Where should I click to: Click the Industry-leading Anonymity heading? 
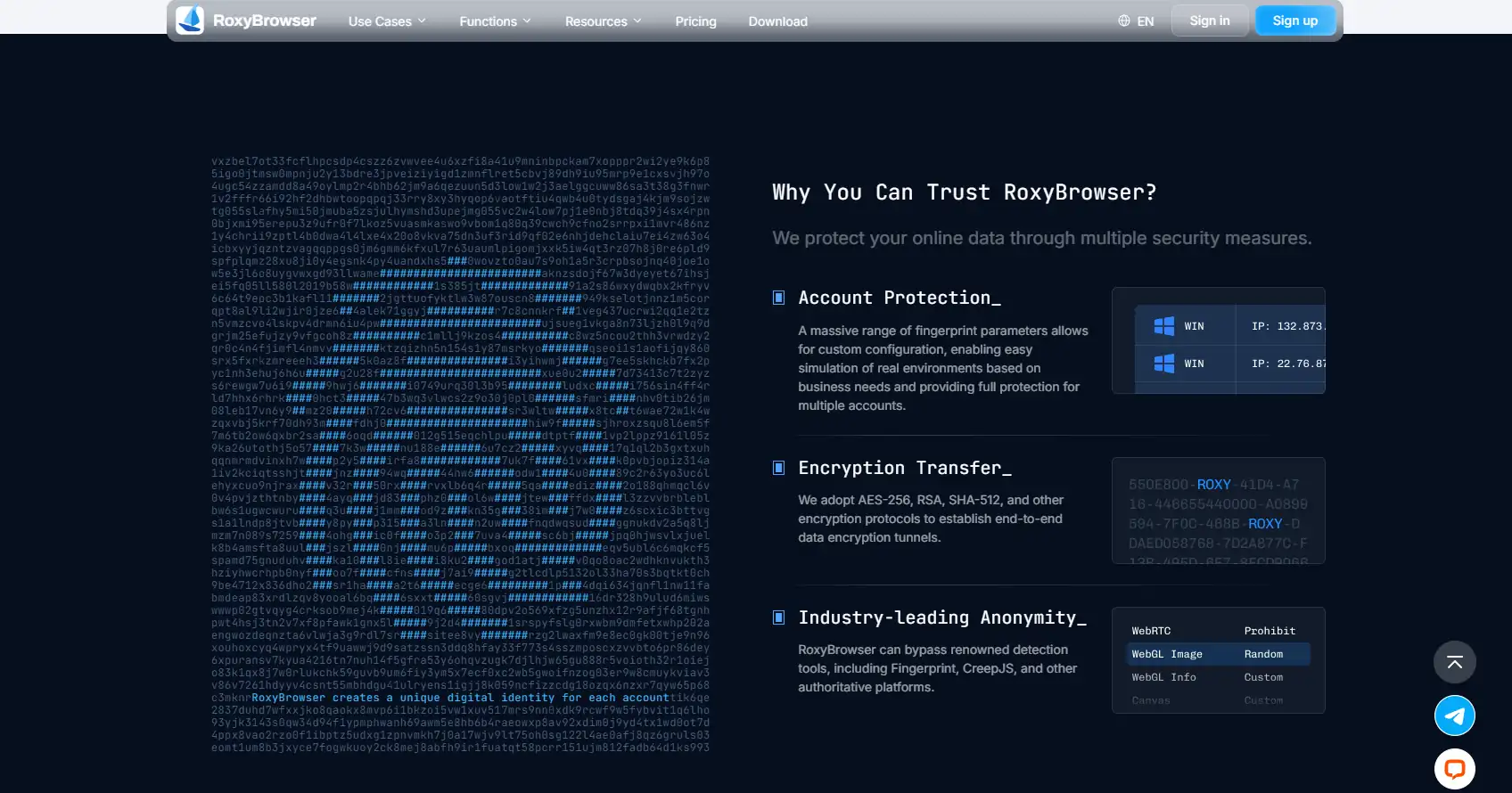point(942,617)
